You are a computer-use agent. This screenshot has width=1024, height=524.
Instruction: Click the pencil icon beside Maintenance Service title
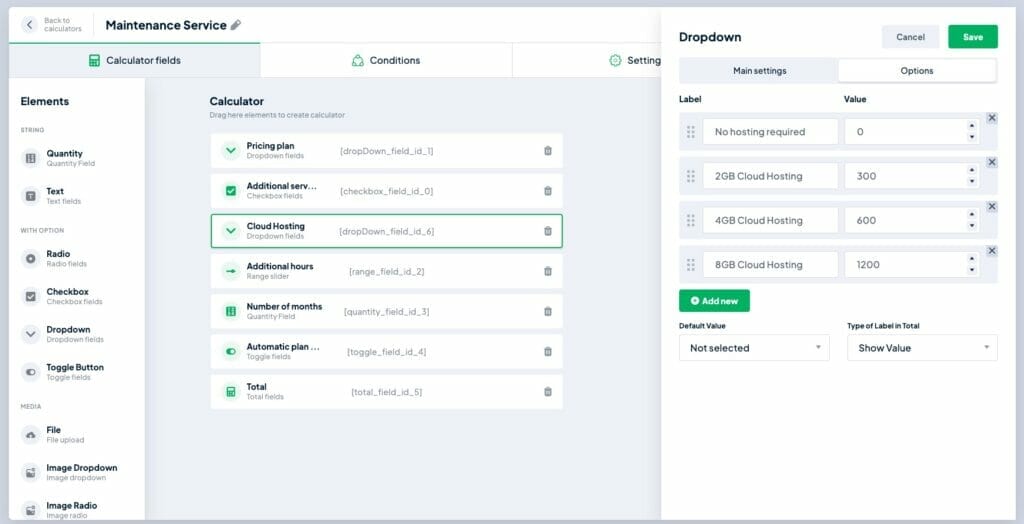pos(236,25)
